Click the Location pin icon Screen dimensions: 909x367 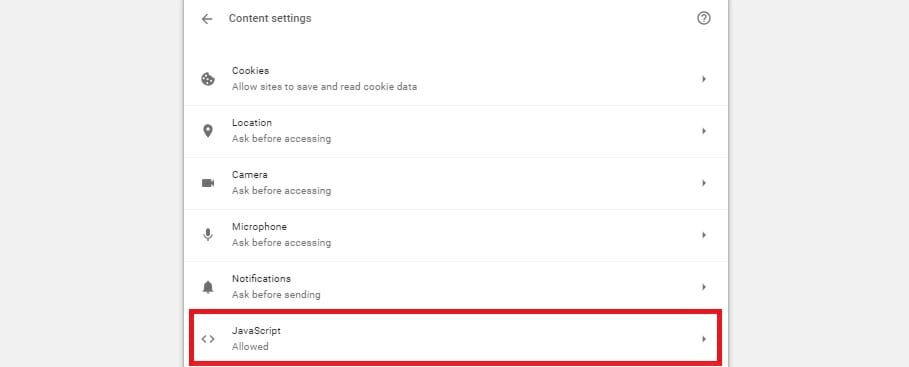pyautogui.click(x=208, y=131)
